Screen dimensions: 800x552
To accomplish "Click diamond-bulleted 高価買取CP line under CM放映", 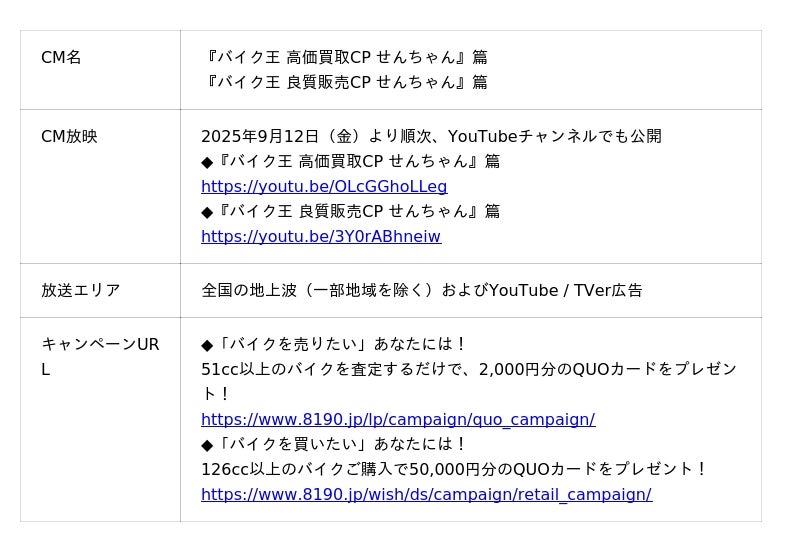I will click(350, 162).
